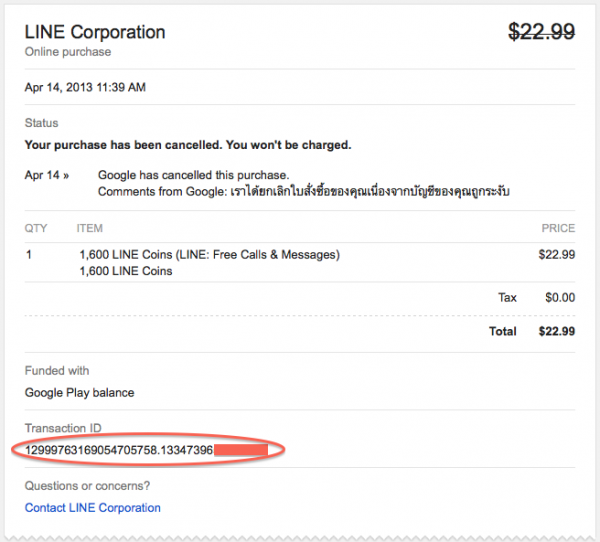Click the 'Funded with' label
This screenshot has height=542, width=600.
[x=59, y=371]
